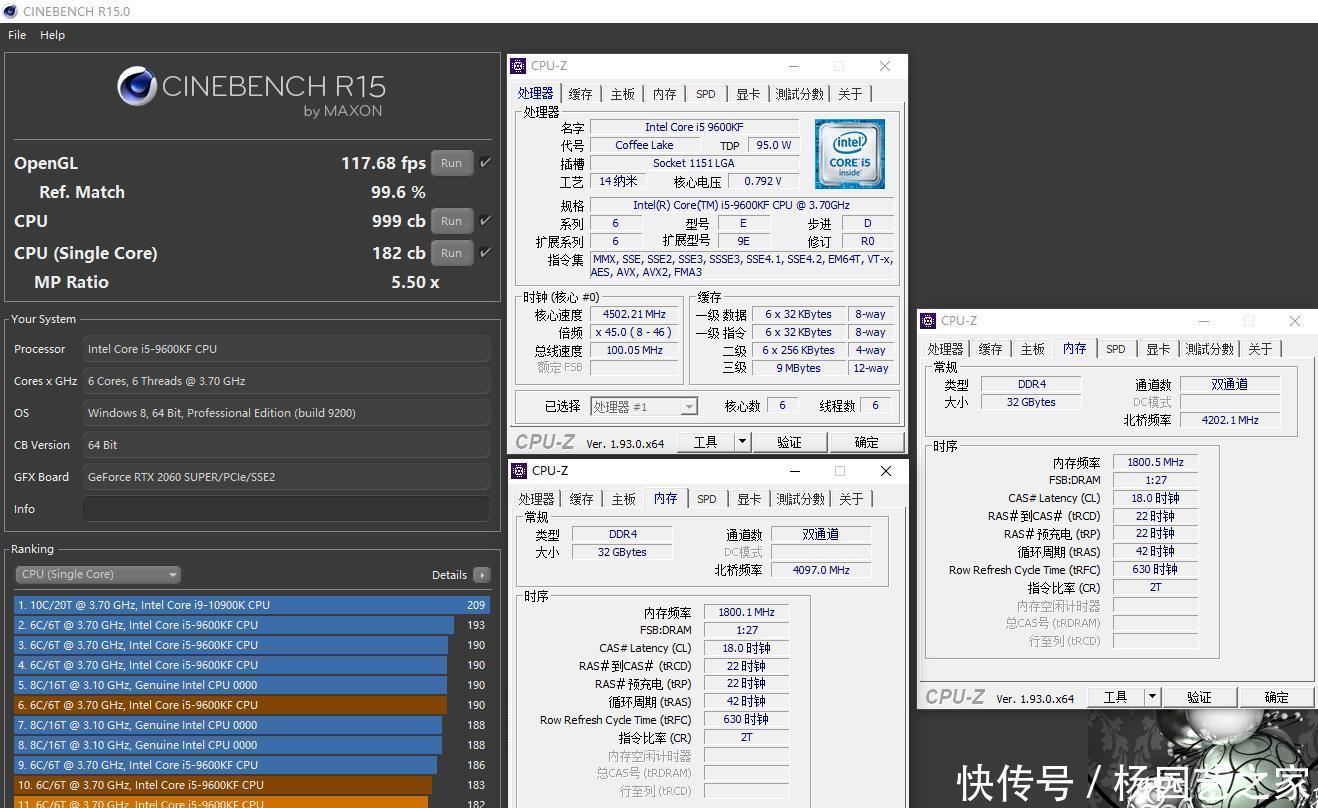This screenshot has height=808, width=1318.
Task: Click right CPU-Z window title icon
Action: 927,321
